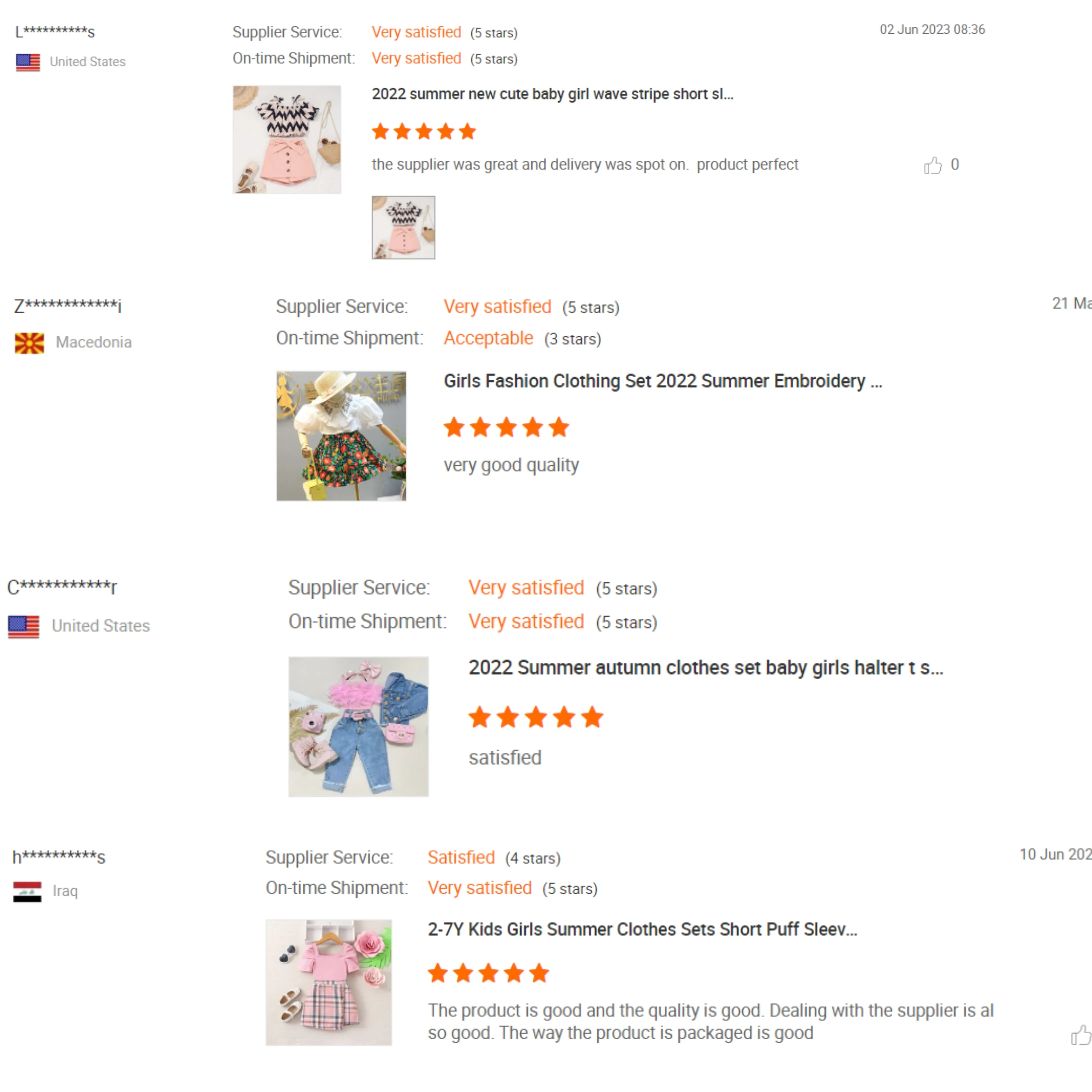1092x1092 pixels.
Task: Click the star rating above 'satisfied' comment
Action: click(536, 717)
